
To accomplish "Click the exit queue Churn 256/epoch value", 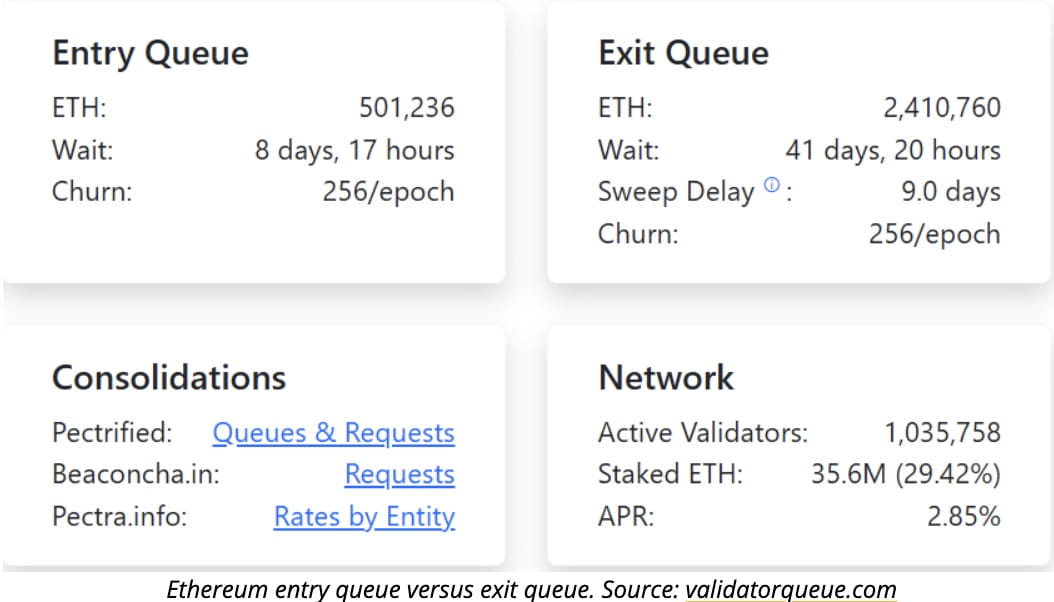I will pyautogui.click(x=934, y=234).
